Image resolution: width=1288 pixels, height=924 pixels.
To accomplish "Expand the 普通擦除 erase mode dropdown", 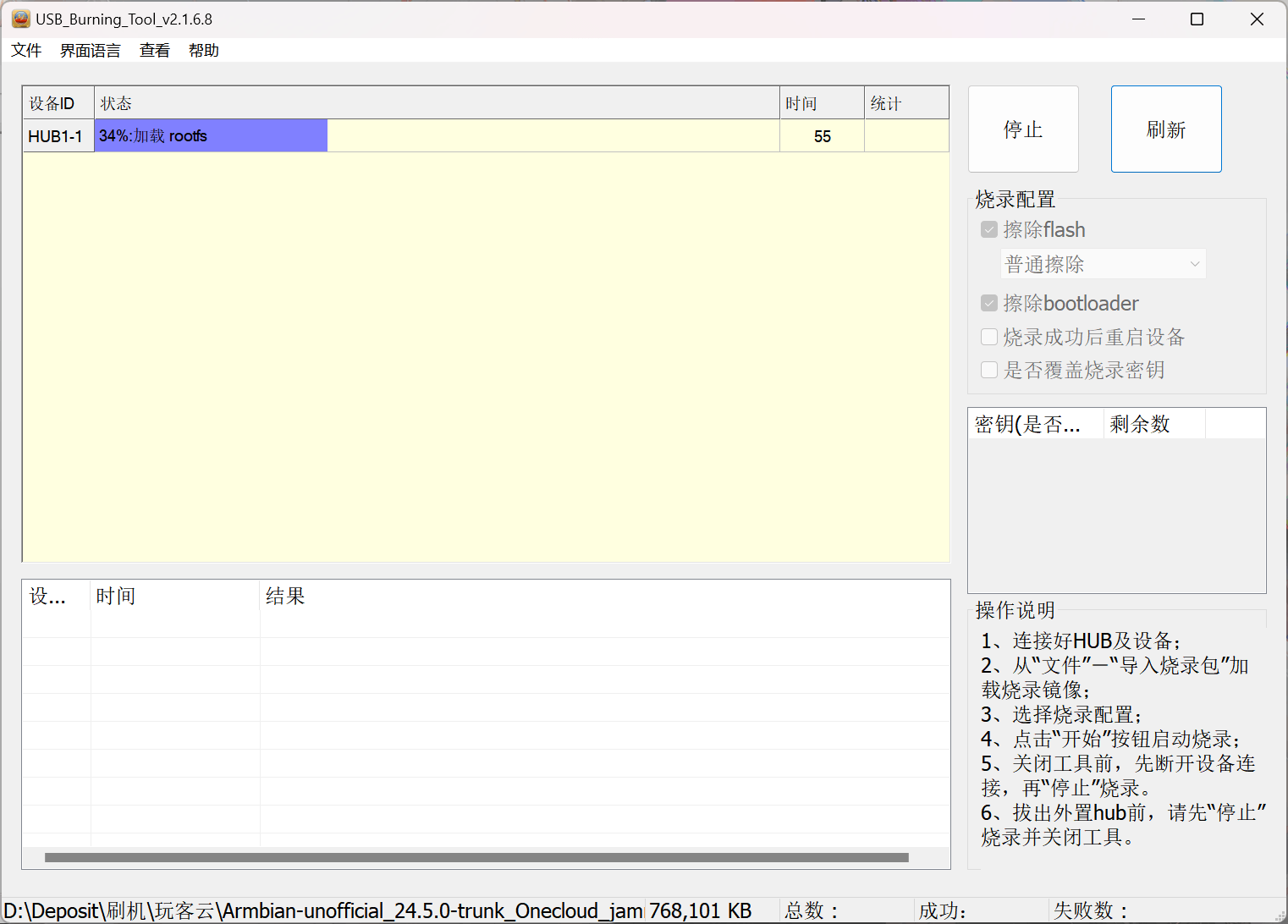I will pyautogui.click(x=1103, y=265).
